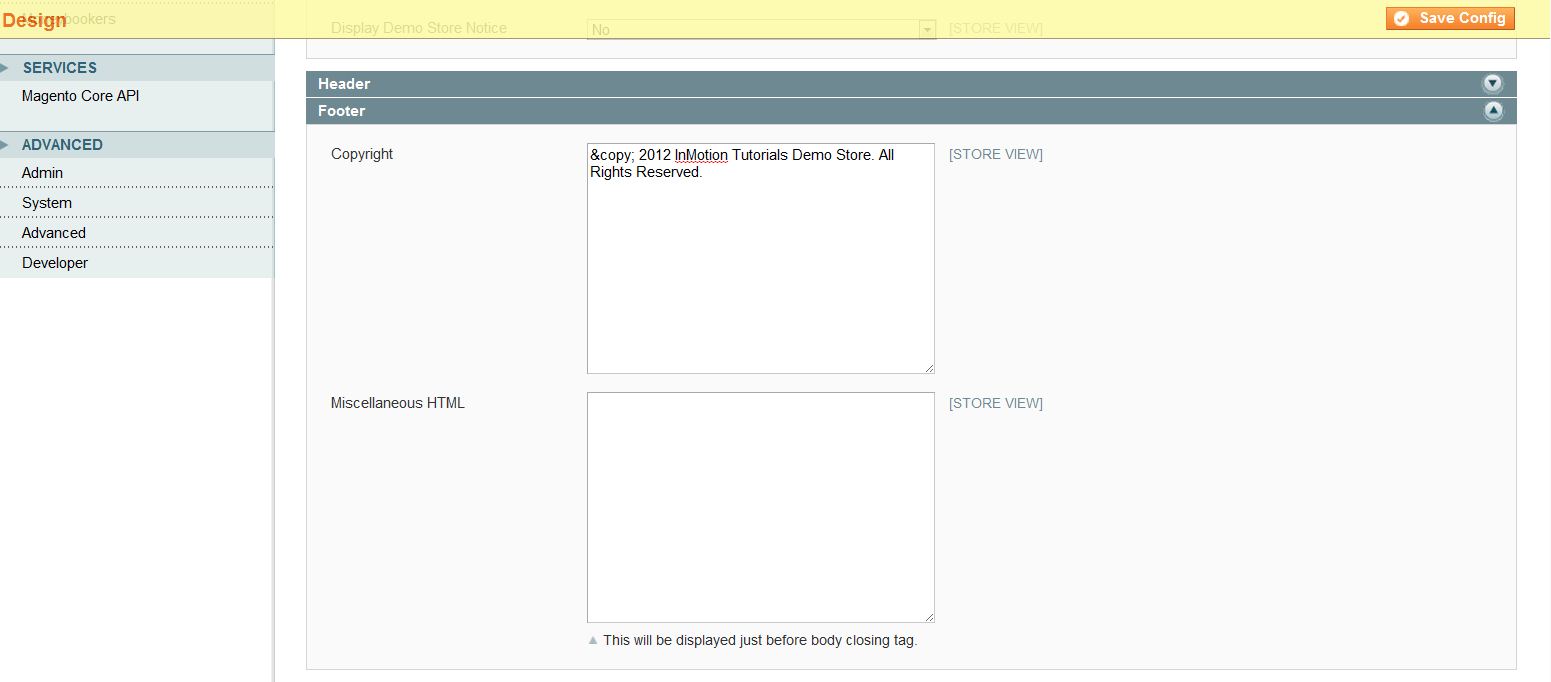Grab the Copyright textarea resize handle

coord(929,368)
